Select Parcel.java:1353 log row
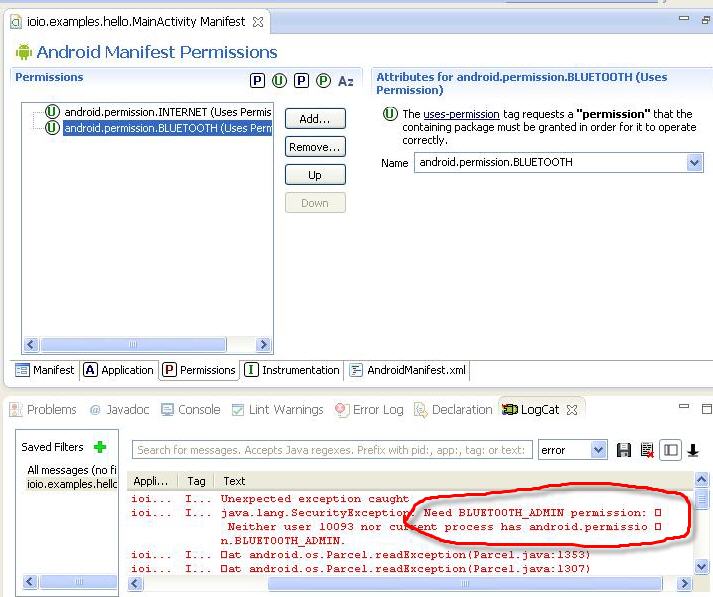713x597 pixels. [410, 555]
